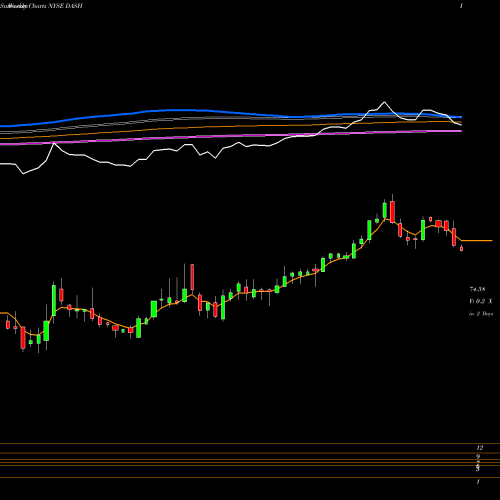Click the 'in 2 Days' label
Viewport: 500px width, 500px height.
click(x=481, y=314)
